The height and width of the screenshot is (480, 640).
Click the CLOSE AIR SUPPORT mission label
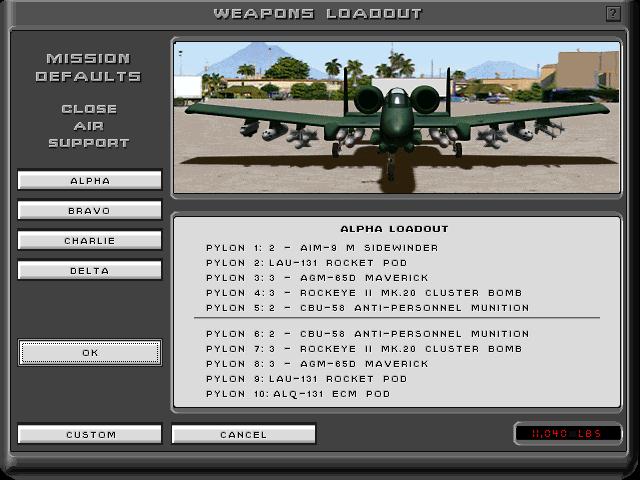click(x=89, y=126)
